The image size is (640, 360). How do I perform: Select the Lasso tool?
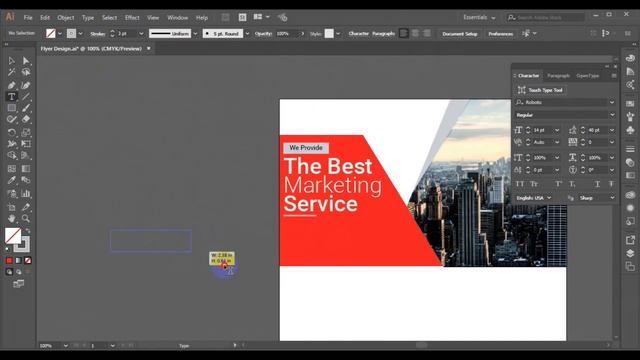tap(26, 72)
